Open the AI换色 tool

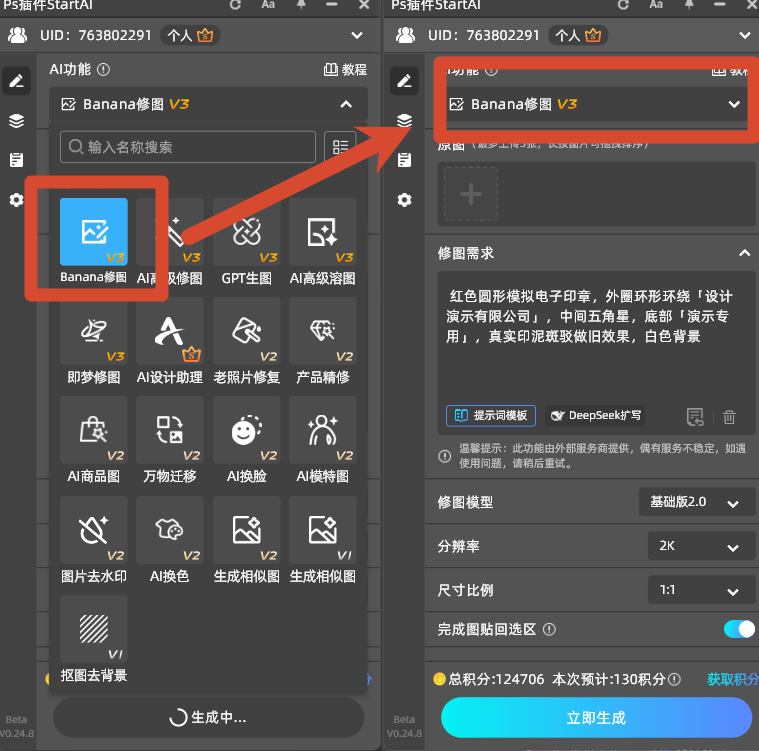pos(170,530)
